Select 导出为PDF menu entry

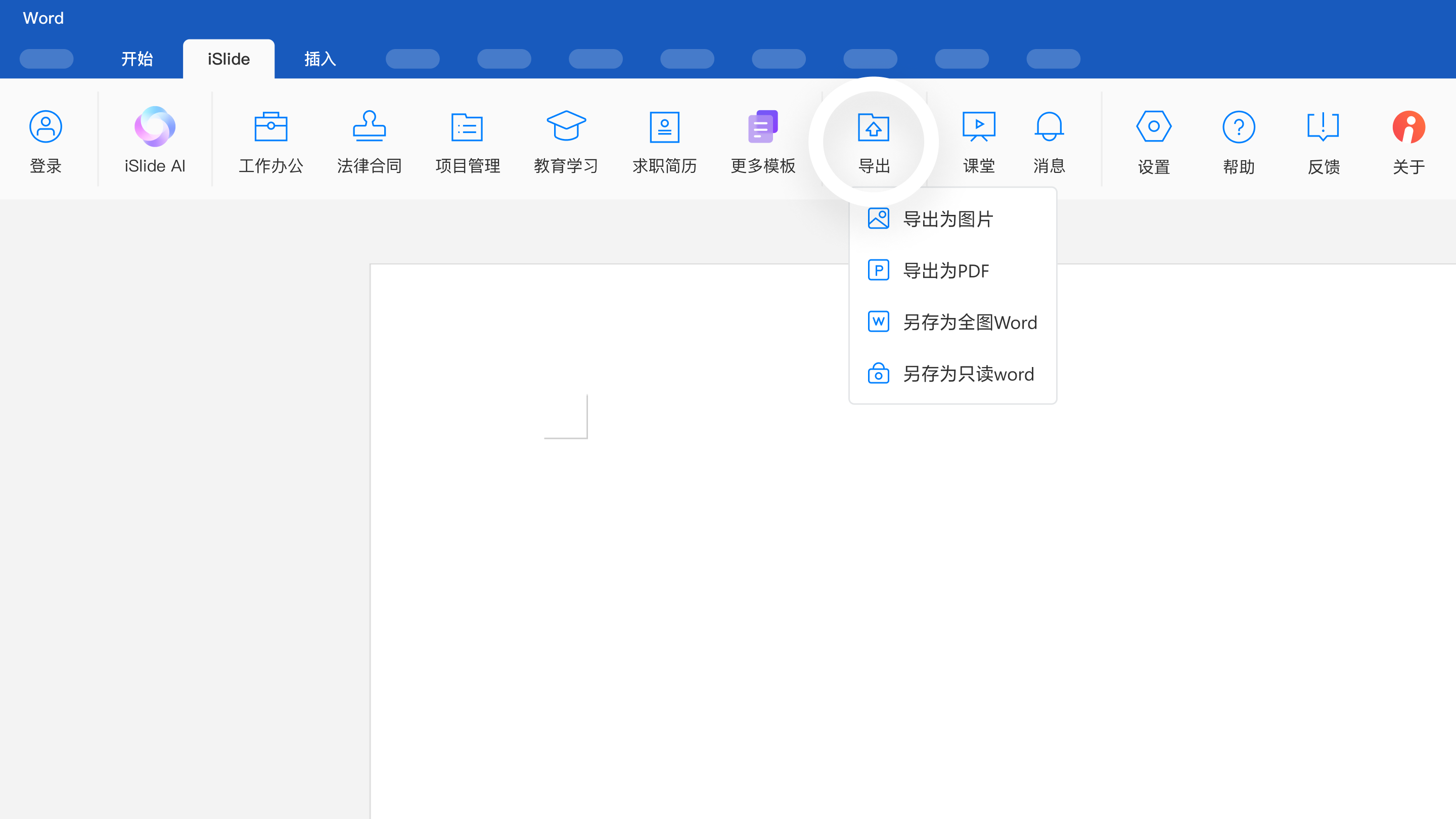click(x=953, y=271)
